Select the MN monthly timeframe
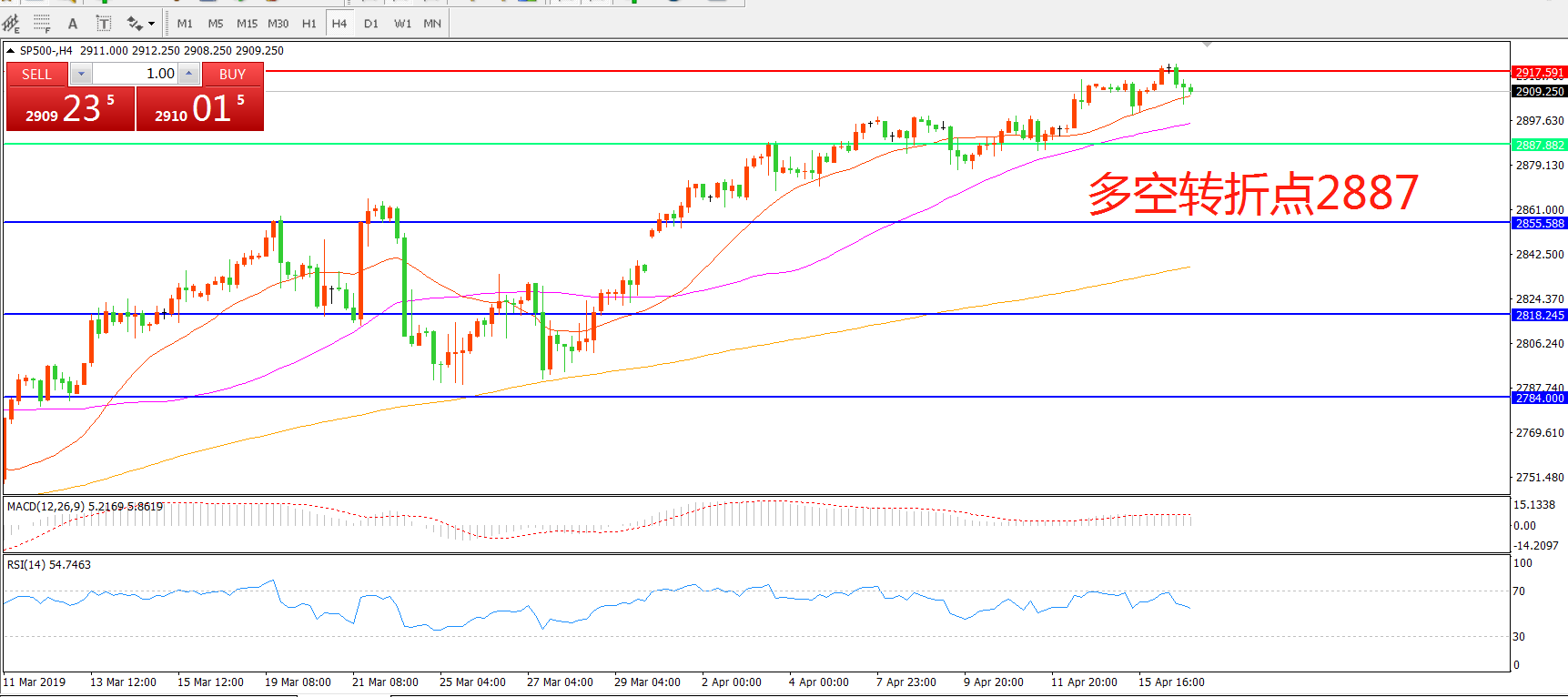Viewport: 1568px width, 697px height. pos(432,24)
